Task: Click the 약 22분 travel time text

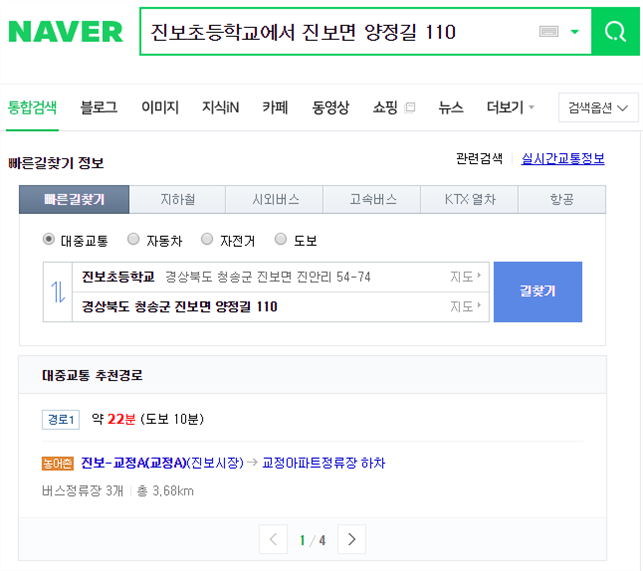Action: coord(114,419)
